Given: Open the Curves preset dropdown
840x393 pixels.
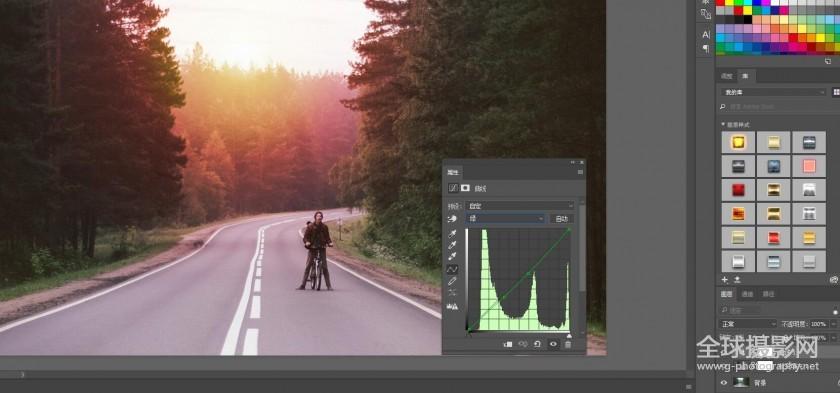Looking at the screenshot, I should point(520,206).
